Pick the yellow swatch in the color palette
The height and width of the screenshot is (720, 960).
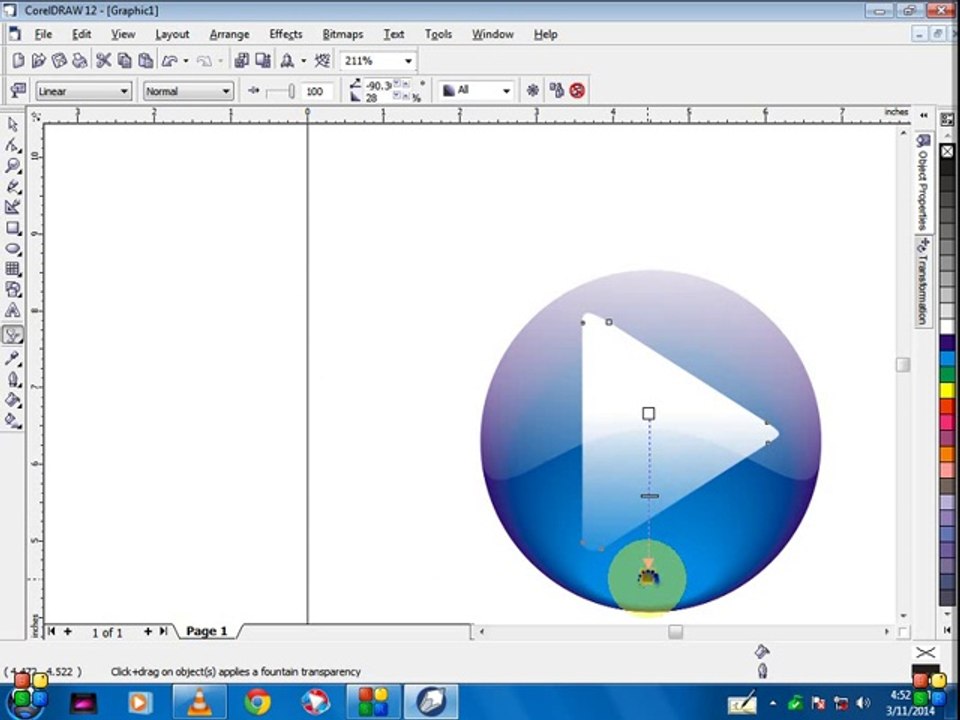(x=947, y=390)
